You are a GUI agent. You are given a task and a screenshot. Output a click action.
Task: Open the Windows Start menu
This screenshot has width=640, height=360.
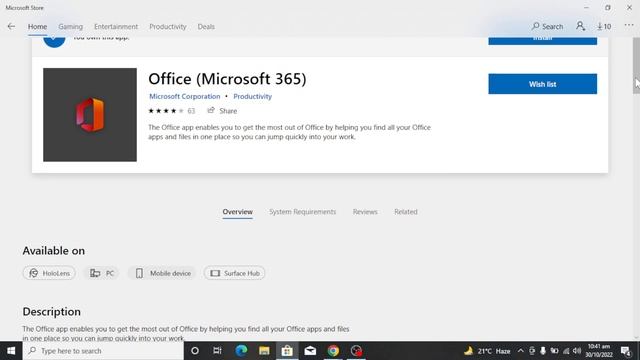pyautogui.click(x=11, y=351)
